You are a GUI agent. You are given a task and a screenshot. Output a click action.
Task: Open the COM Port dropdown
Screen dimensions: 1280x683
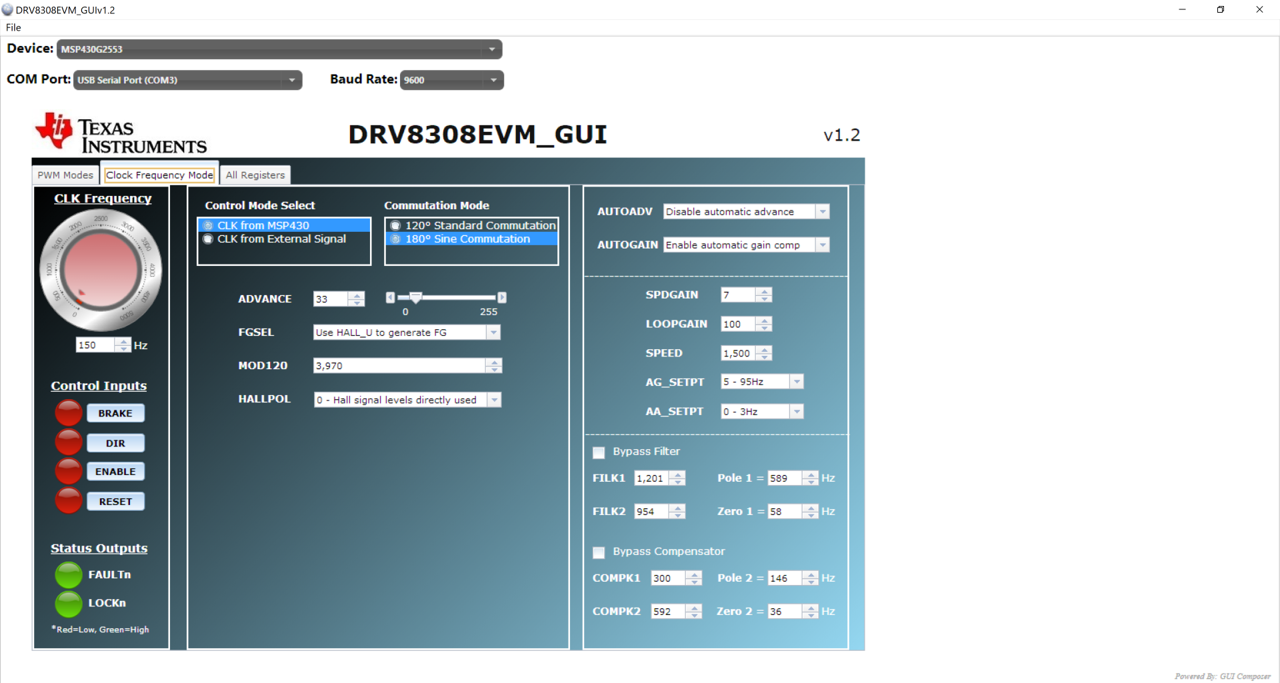[x=188, y=80]
